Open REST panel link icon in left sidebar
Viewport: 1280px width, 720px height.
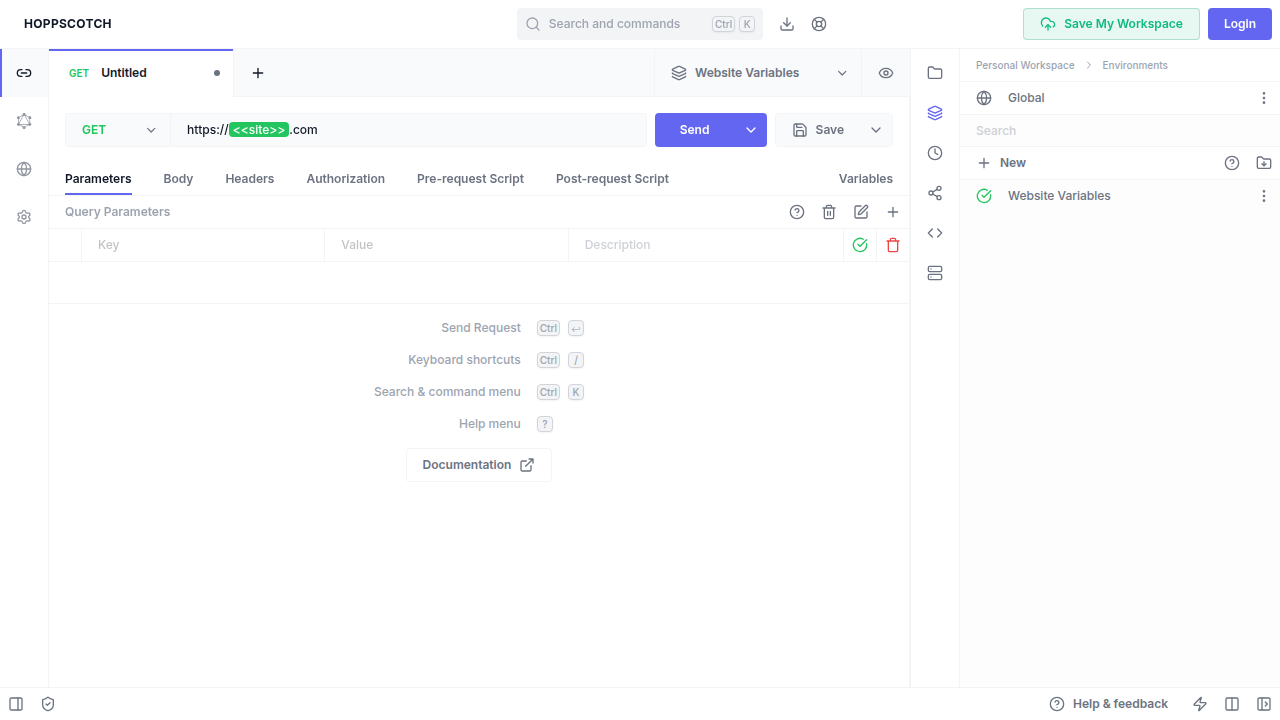(24, 73)
